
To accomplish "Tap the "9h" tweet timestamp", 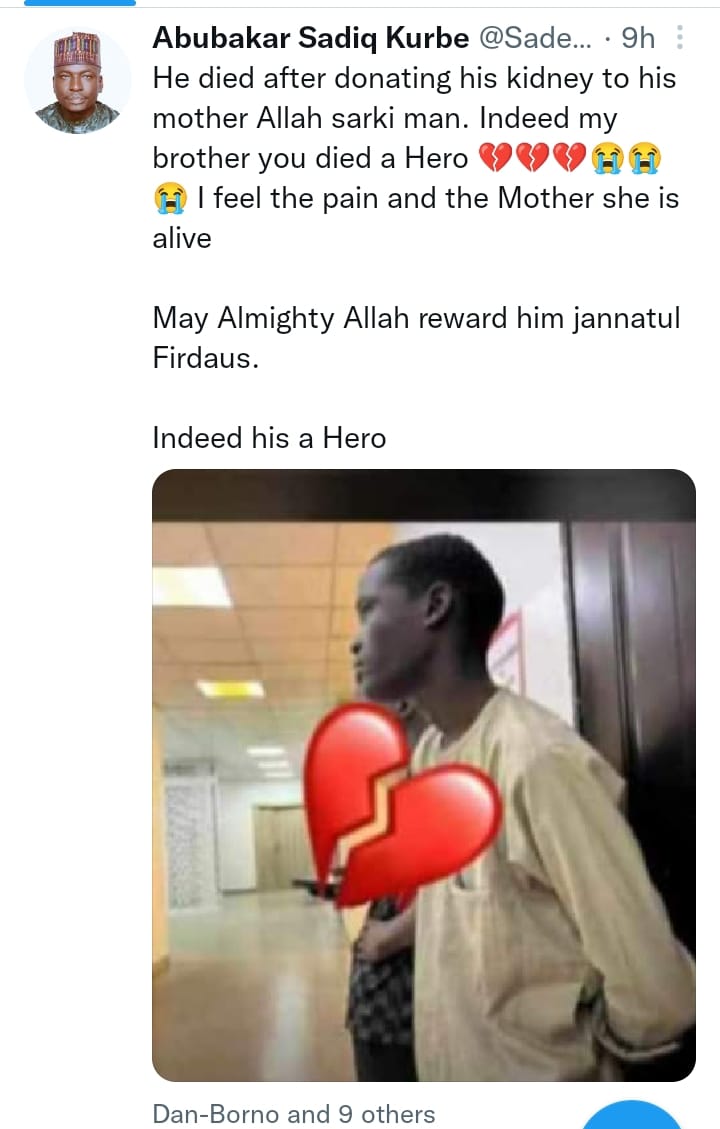I will [638, 38].
